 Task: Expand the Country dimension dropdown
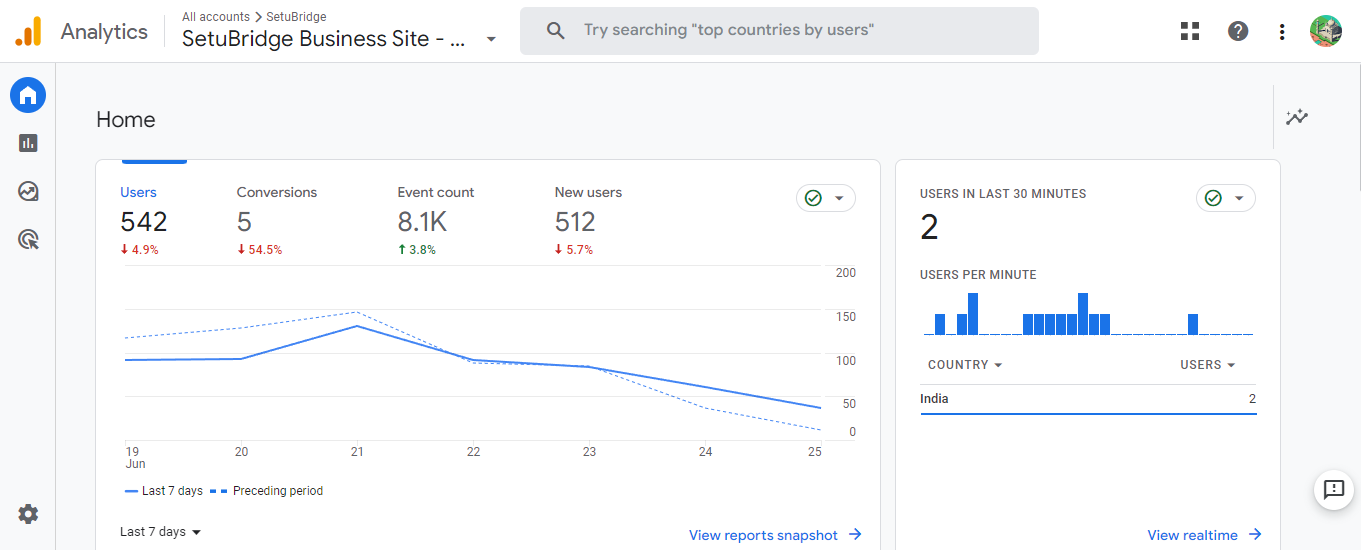(965, 365)
